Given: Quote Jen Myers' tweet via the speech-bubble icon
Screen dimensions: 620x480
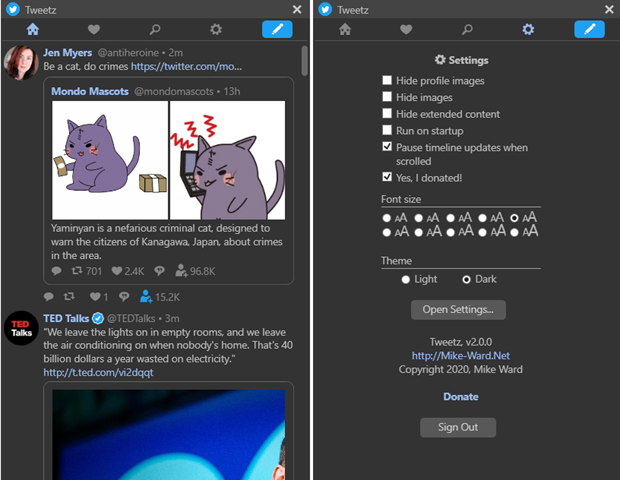Looking at the screenshot, I should click(124, 297).
